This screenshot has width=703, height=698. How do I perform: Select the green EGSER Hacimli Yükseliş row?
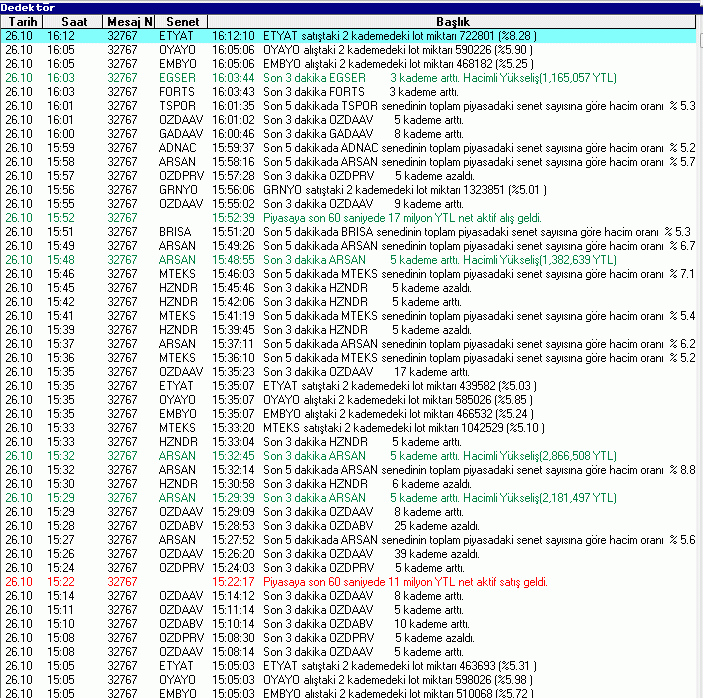point(350,77)
